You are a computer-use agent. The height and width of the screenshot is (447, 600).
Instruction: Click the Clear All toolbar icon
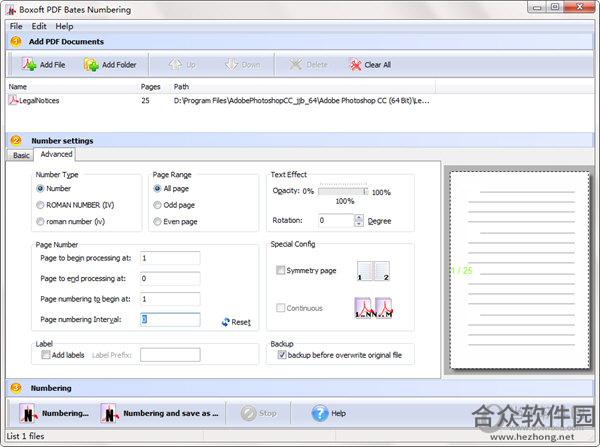(x=355, y=65)
